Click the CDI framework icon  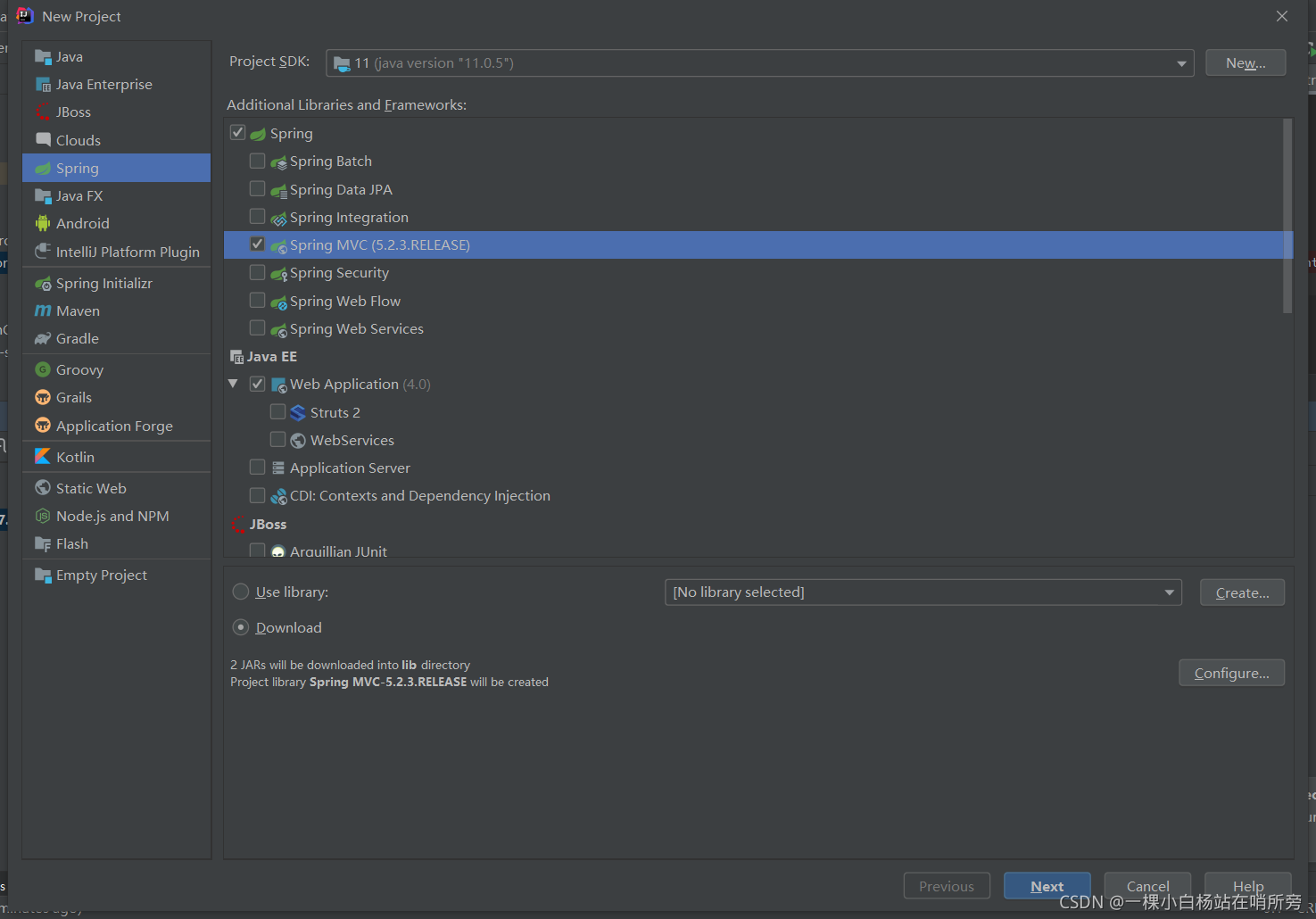(278, 495)
